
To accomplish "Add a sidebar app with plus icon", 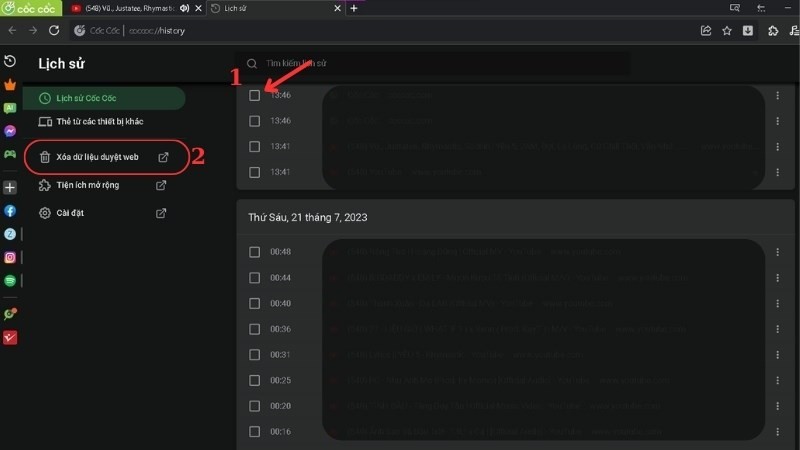I will [x=10, y=187].
